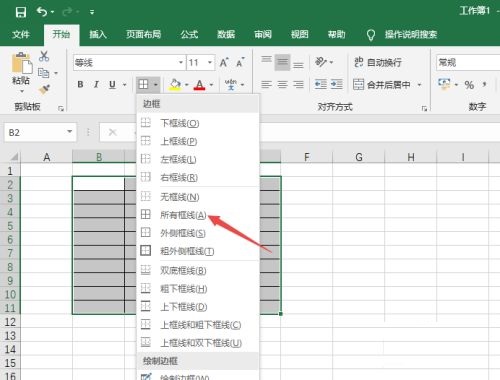Open the phonetic guide wén button
500x380 pixels.
231,85
